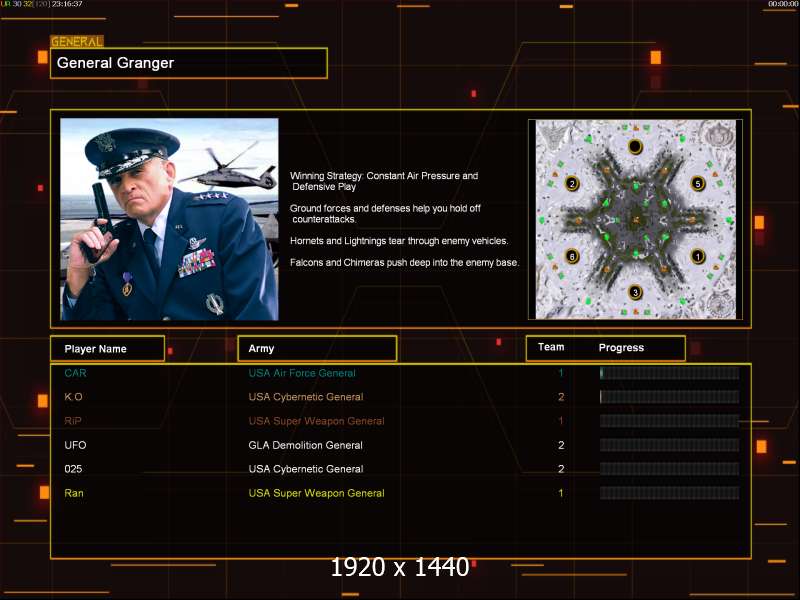
Task: Click start position 1 on the minimap
Action: tap(697, 256)
